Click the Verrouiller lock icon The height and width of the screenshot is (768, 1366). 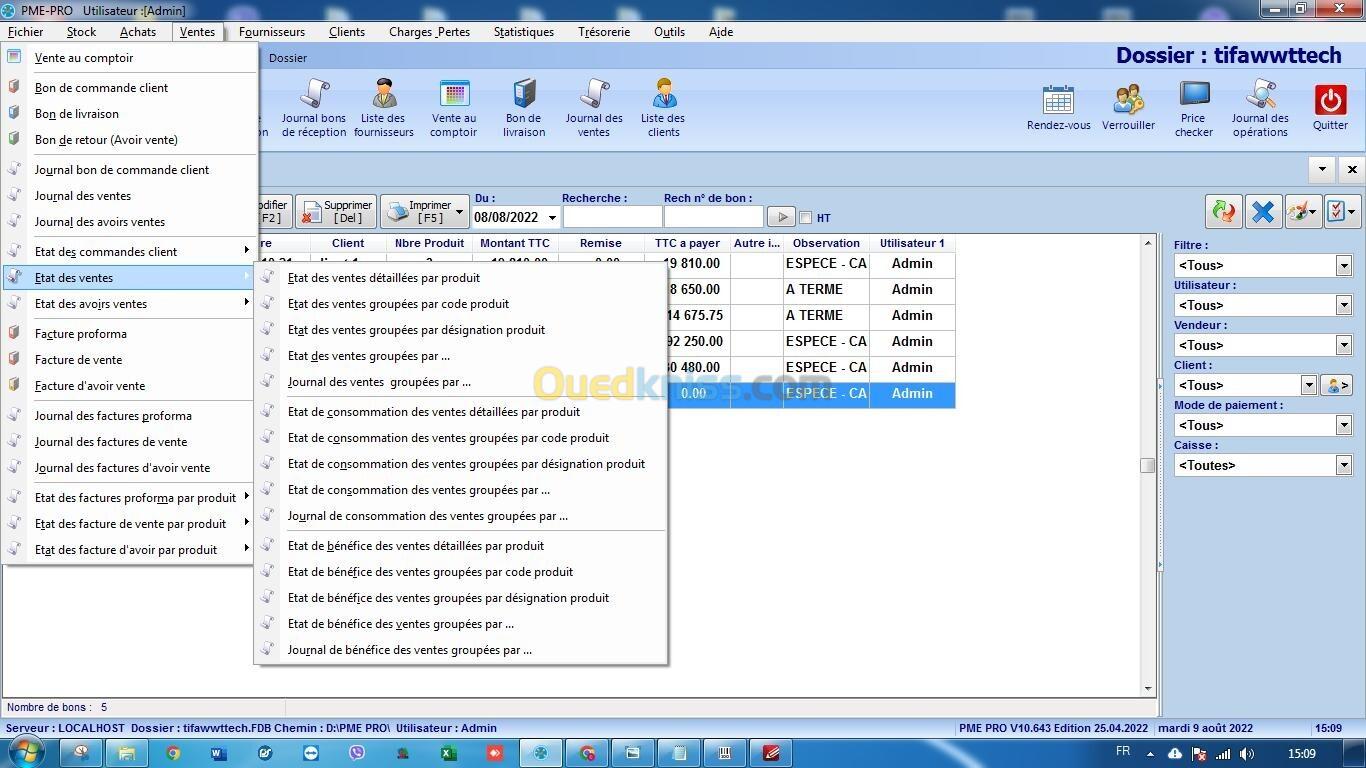point(1128,101)
